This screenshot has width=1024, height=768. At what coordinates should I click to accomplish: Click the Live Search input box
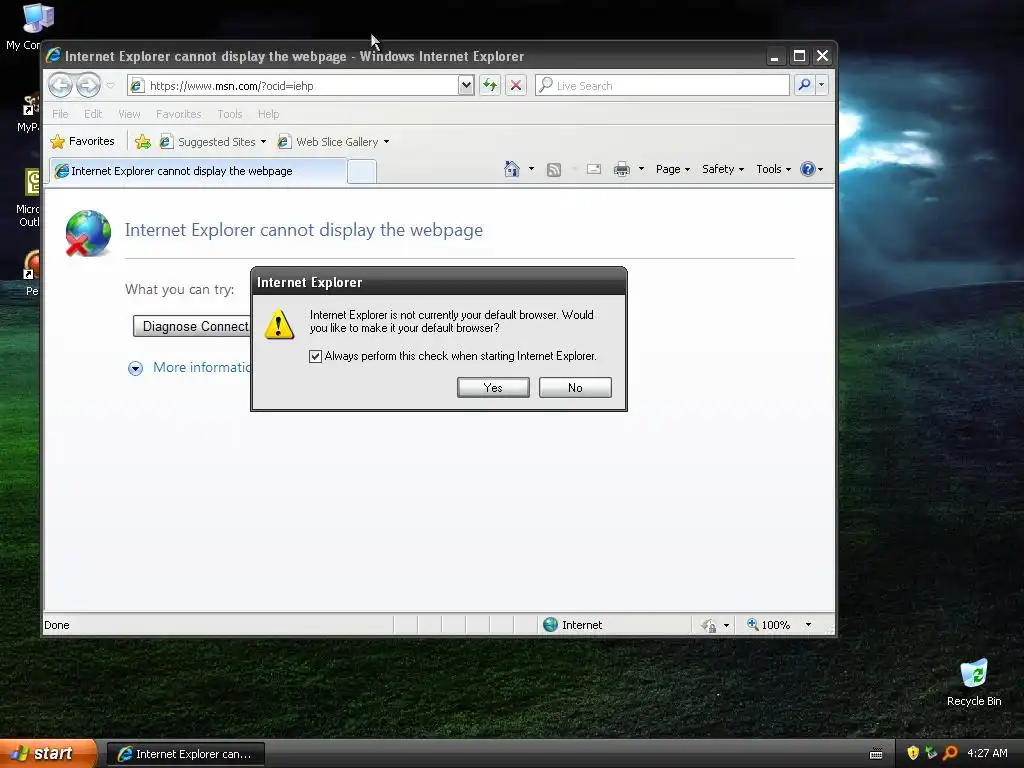(x=662, y=86)
